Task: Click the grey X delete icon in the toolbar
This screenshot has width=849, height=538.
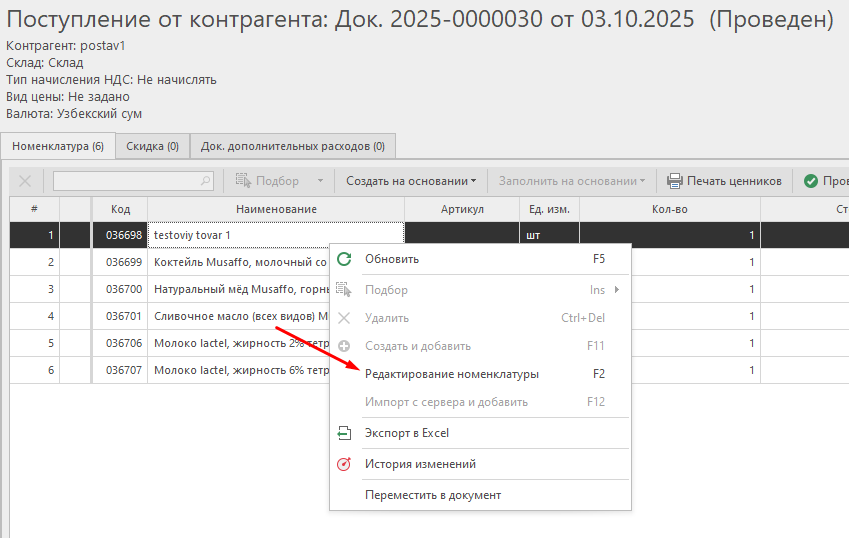Action: (25, 181)
